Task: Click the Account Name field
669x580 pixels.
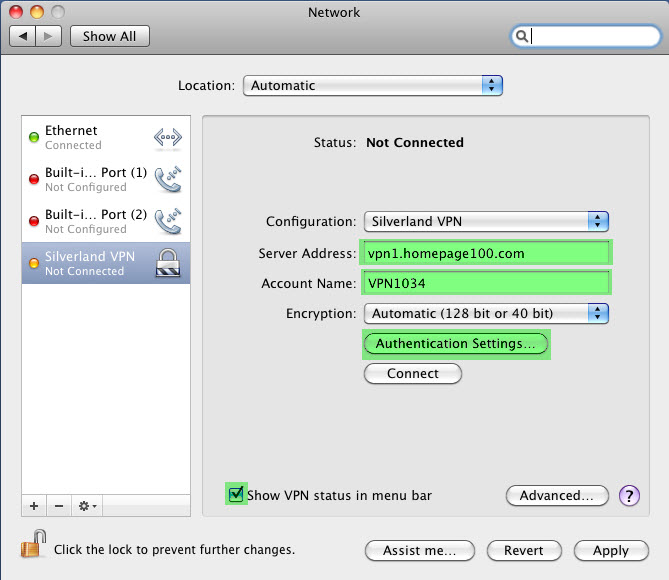Action: tap(486, 283)
